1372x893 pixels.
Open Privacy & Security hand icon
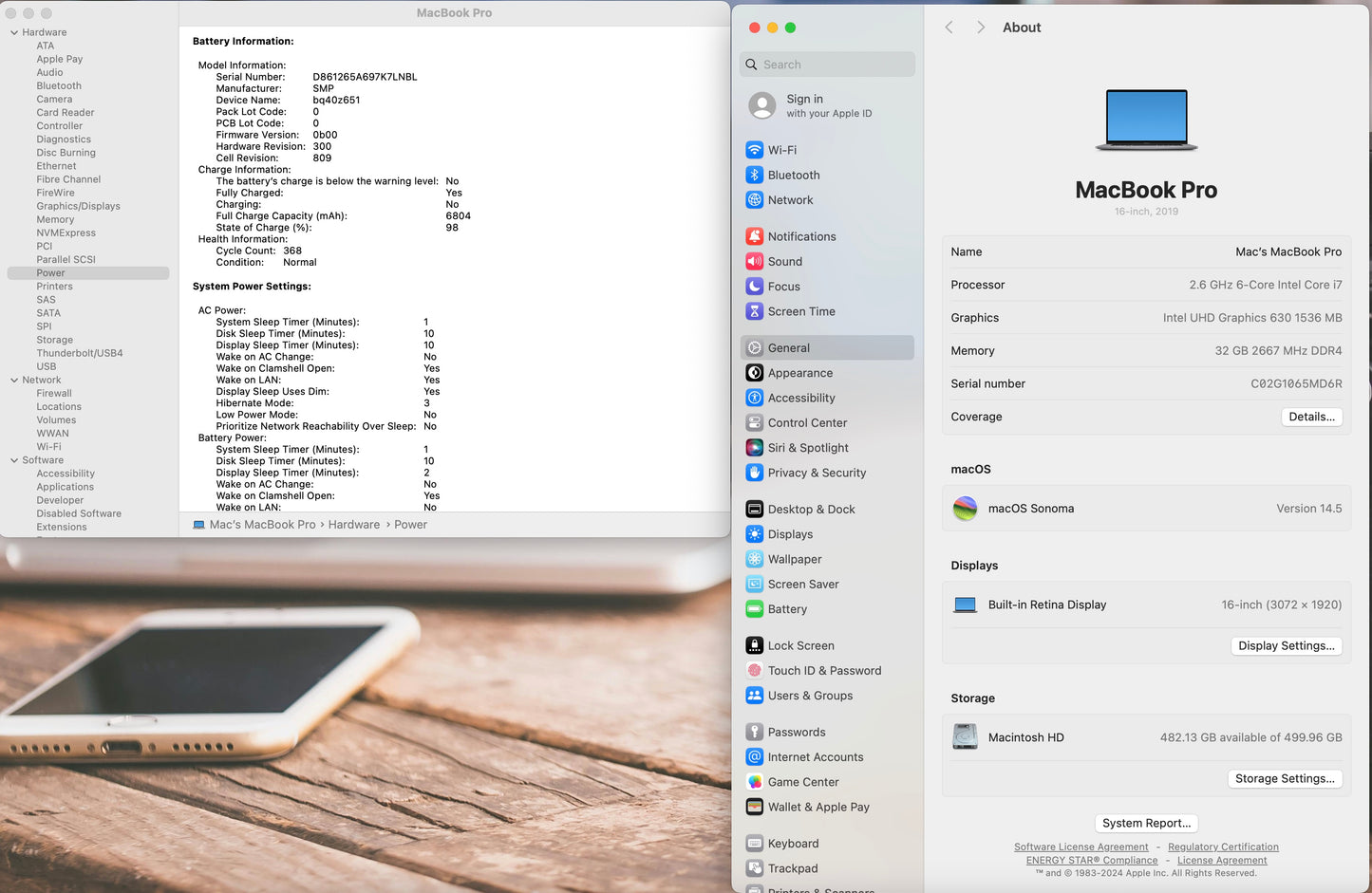click(754, 473)
